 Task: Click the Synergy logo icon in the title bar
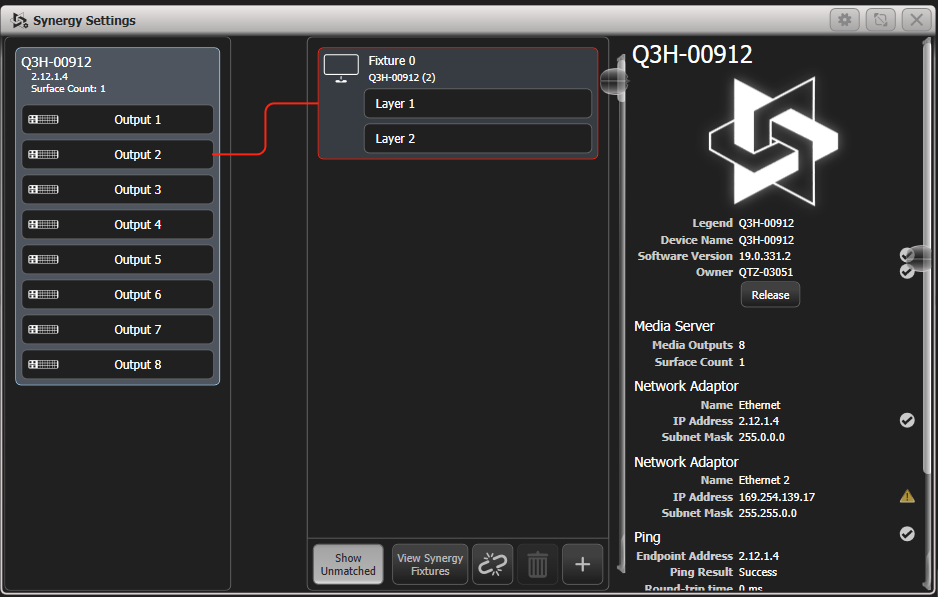tap(18, 19)
